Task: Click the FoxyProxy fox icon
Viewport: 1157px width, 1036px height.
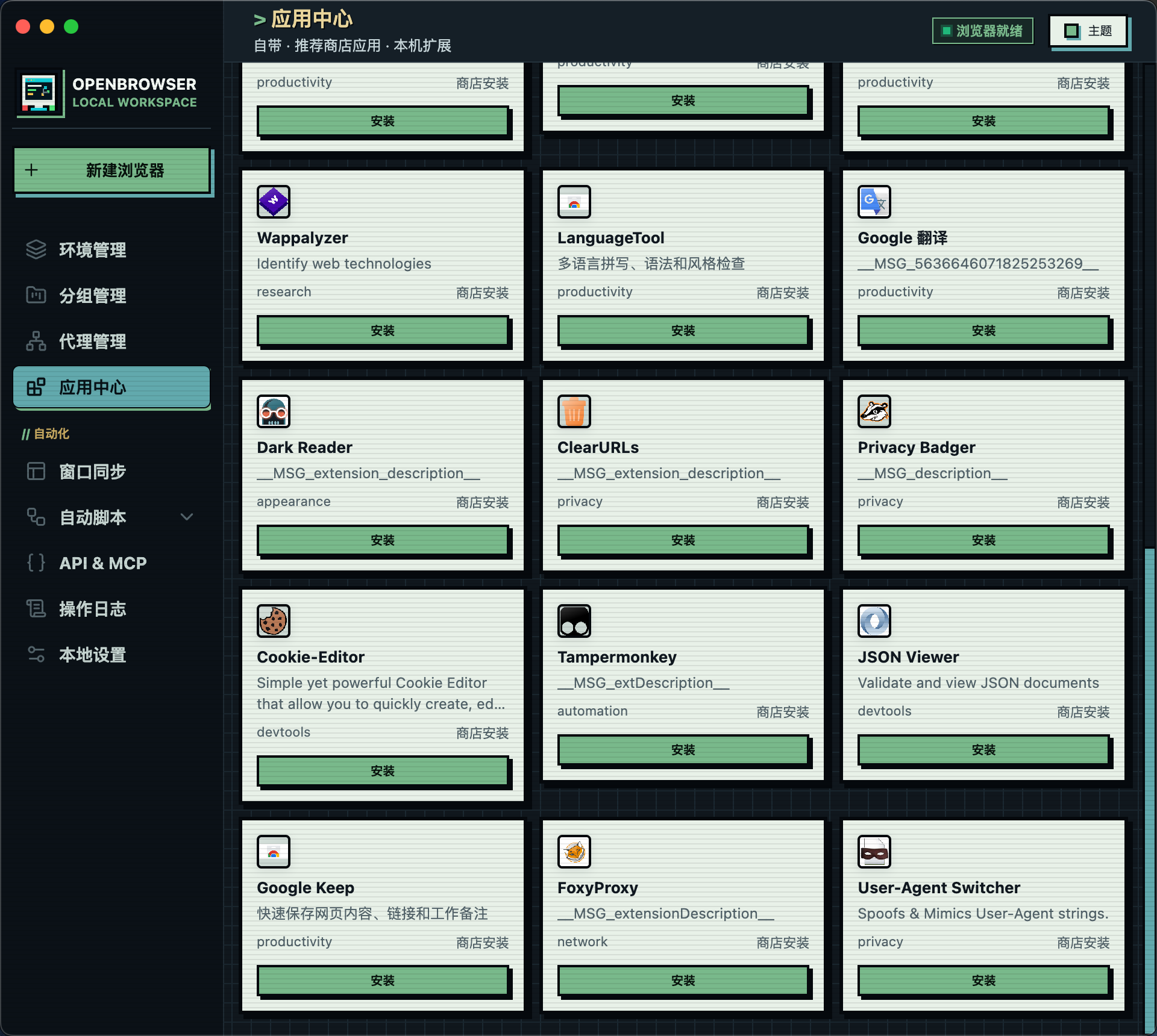Action: pyautogui.click(x=574, y=852)
